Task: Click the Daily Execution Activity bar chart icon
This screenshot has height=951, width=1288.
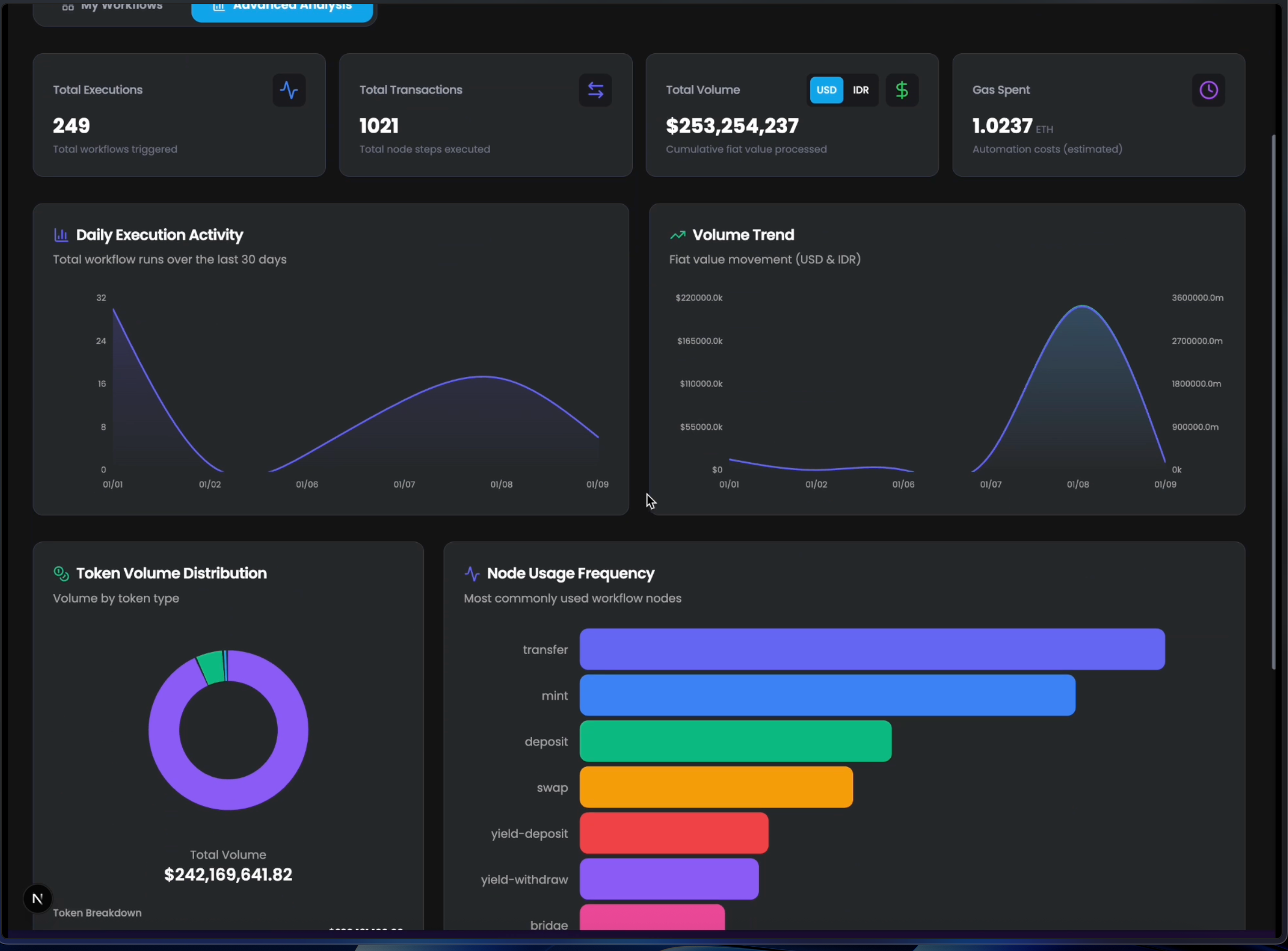Action: click(x=61, y=235)
